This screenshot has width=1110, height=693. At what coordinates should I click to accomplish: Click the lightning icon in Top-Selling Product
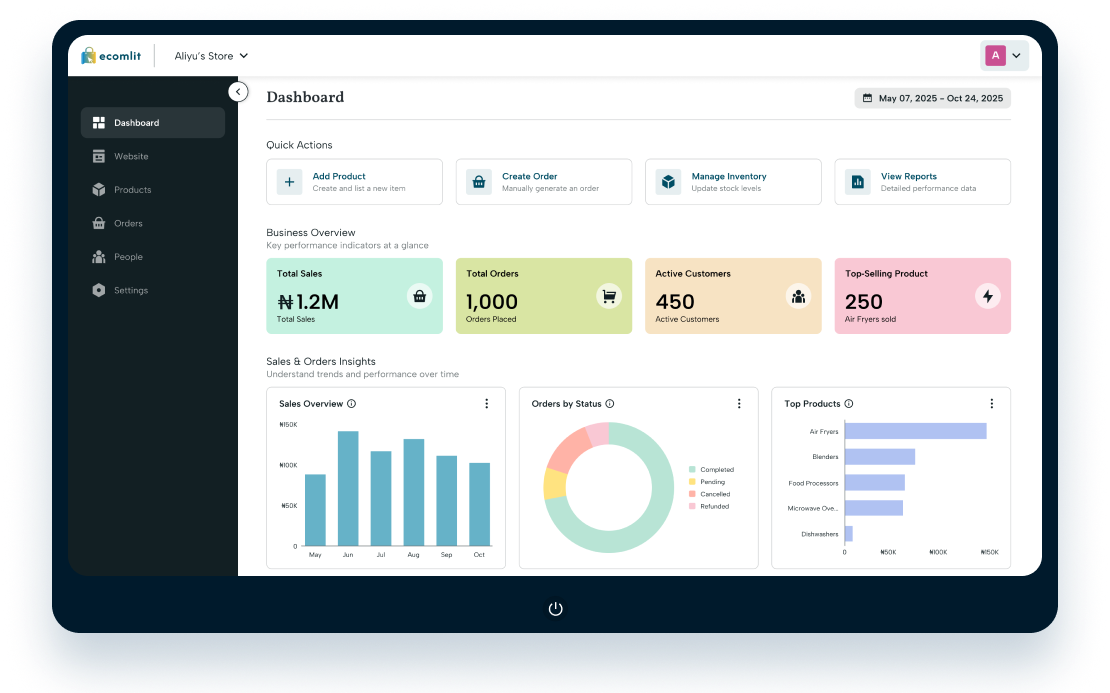(x=988, y=296)
